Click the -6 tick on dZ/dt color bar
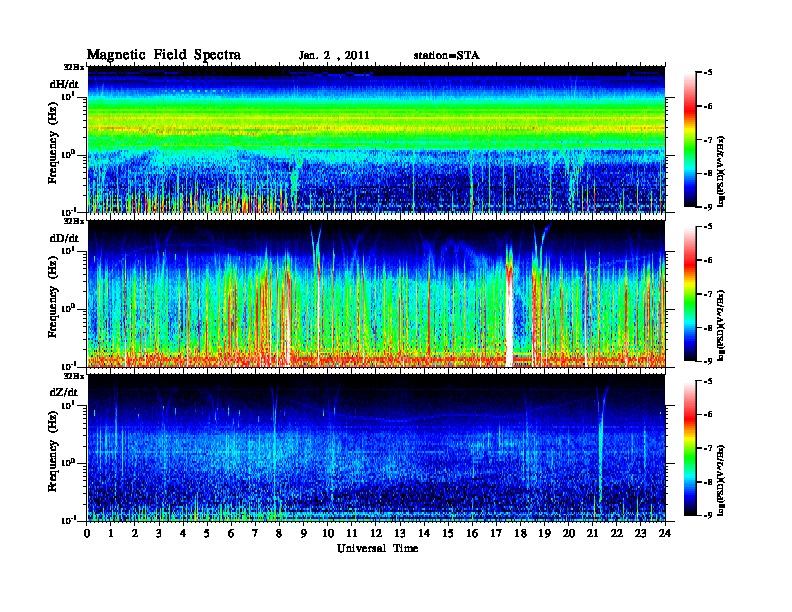This screenshot has width=792, height=612. 708,414
